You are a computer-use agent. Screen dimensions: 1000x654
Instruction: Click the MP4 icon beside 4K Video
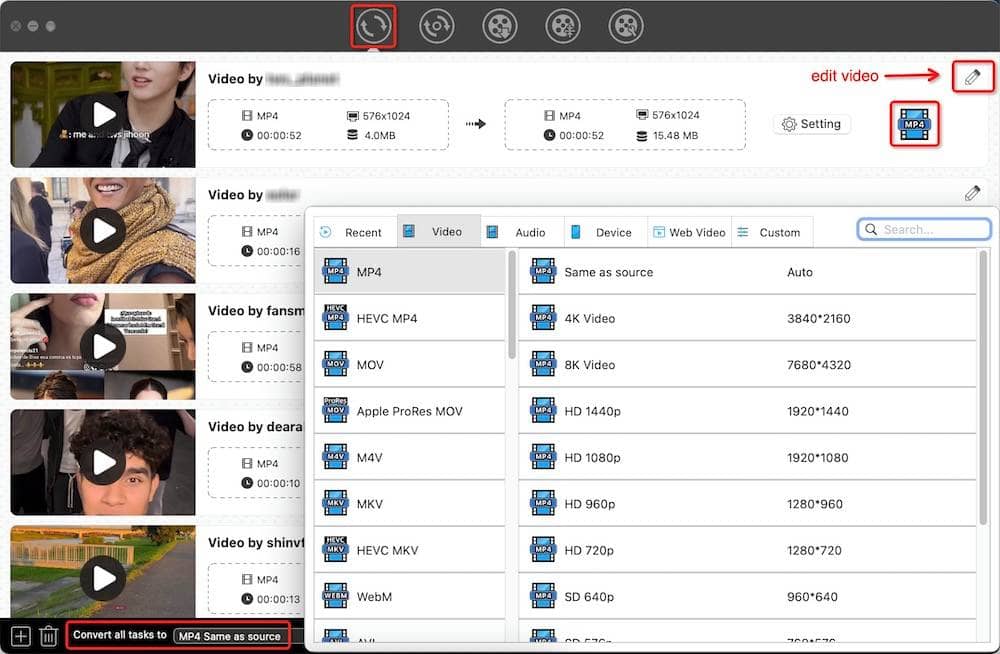click(543, 318)
